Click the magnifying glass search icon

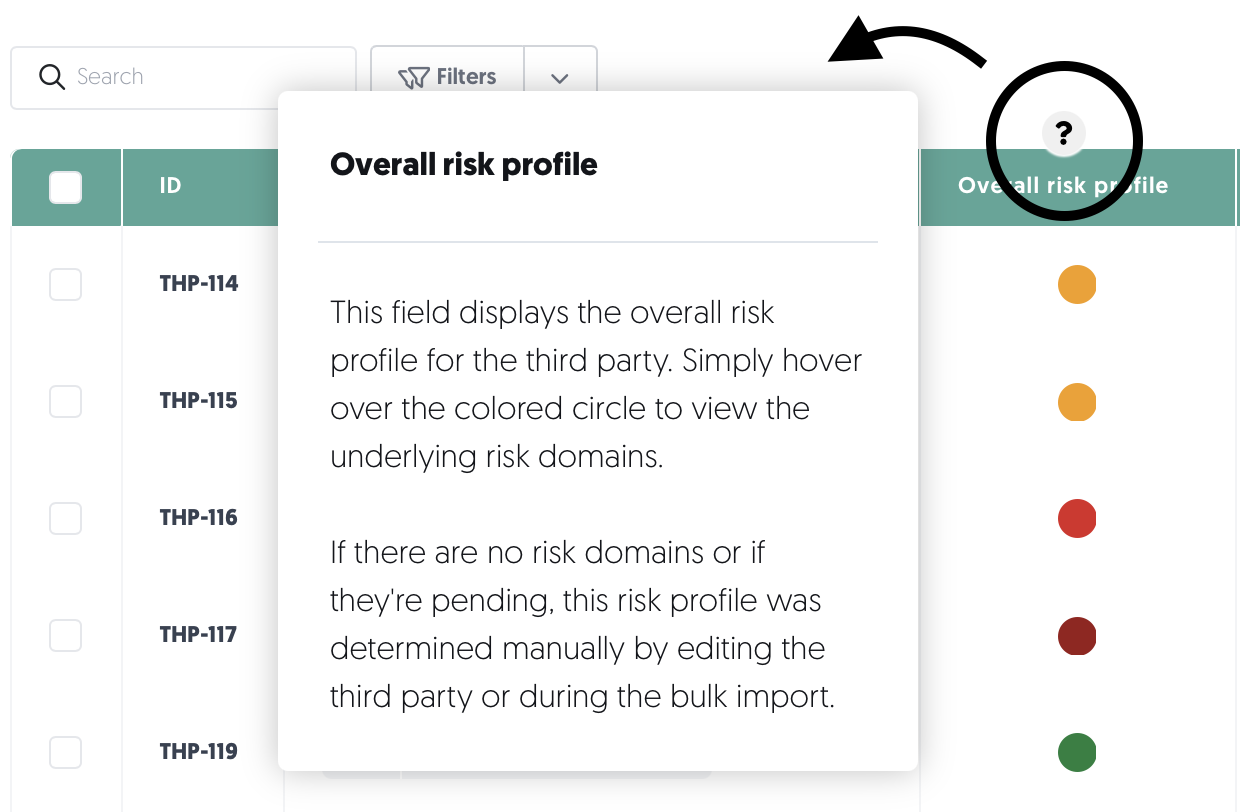(x=51, y=77)
